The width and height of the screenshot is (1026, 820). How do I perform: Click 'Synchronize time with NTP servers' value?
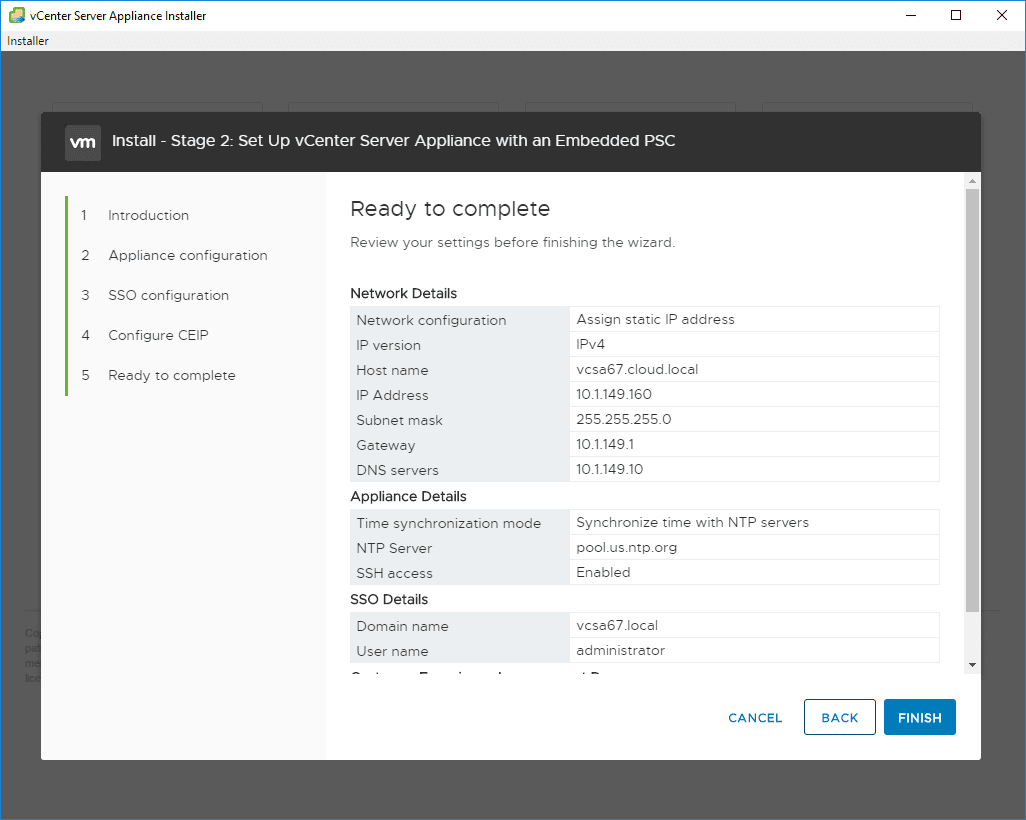pos(692,522)
